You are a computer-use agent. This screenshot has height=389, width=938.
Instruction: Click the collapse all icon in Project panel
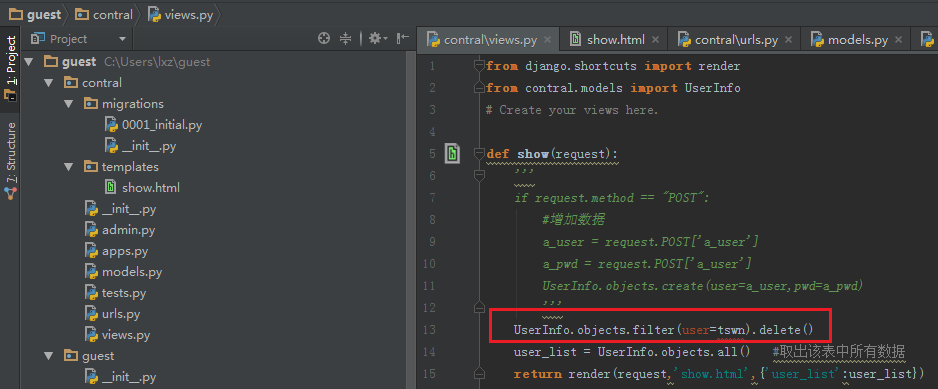click(346, 39)
